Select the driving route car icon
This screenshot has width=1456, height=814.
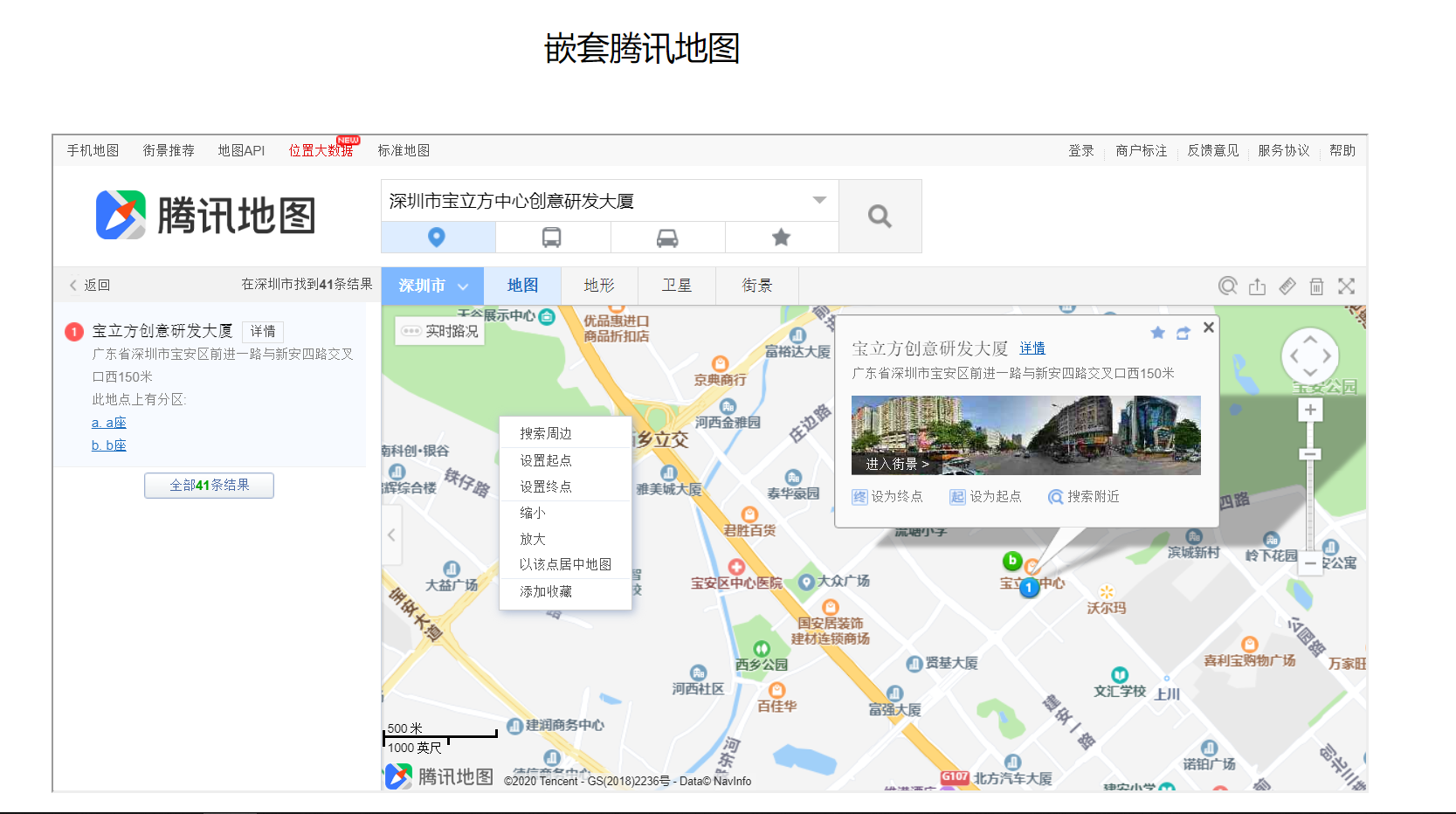666,237
